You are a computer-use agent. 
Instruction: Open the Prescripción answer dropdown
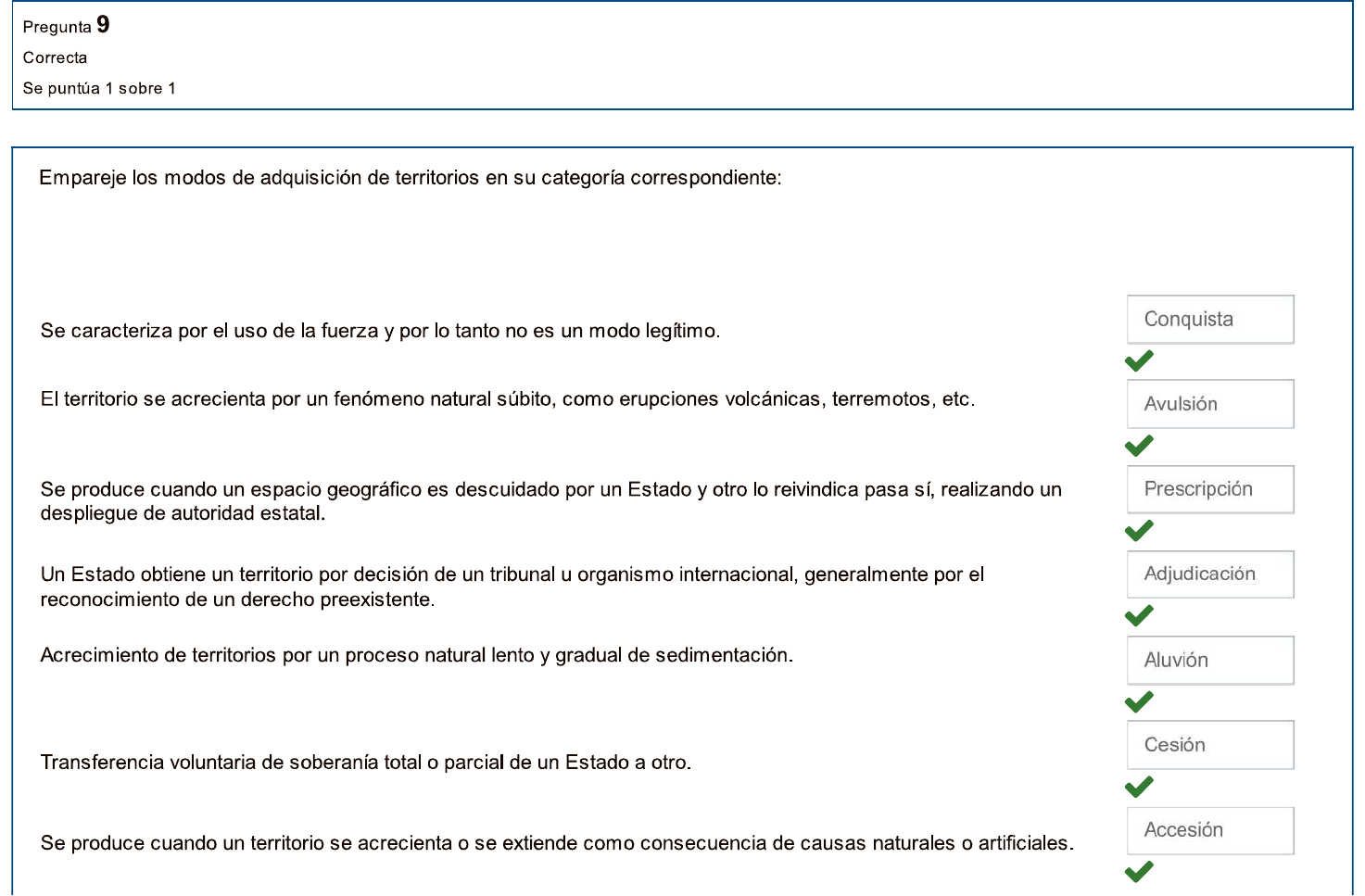[1209, 489]
